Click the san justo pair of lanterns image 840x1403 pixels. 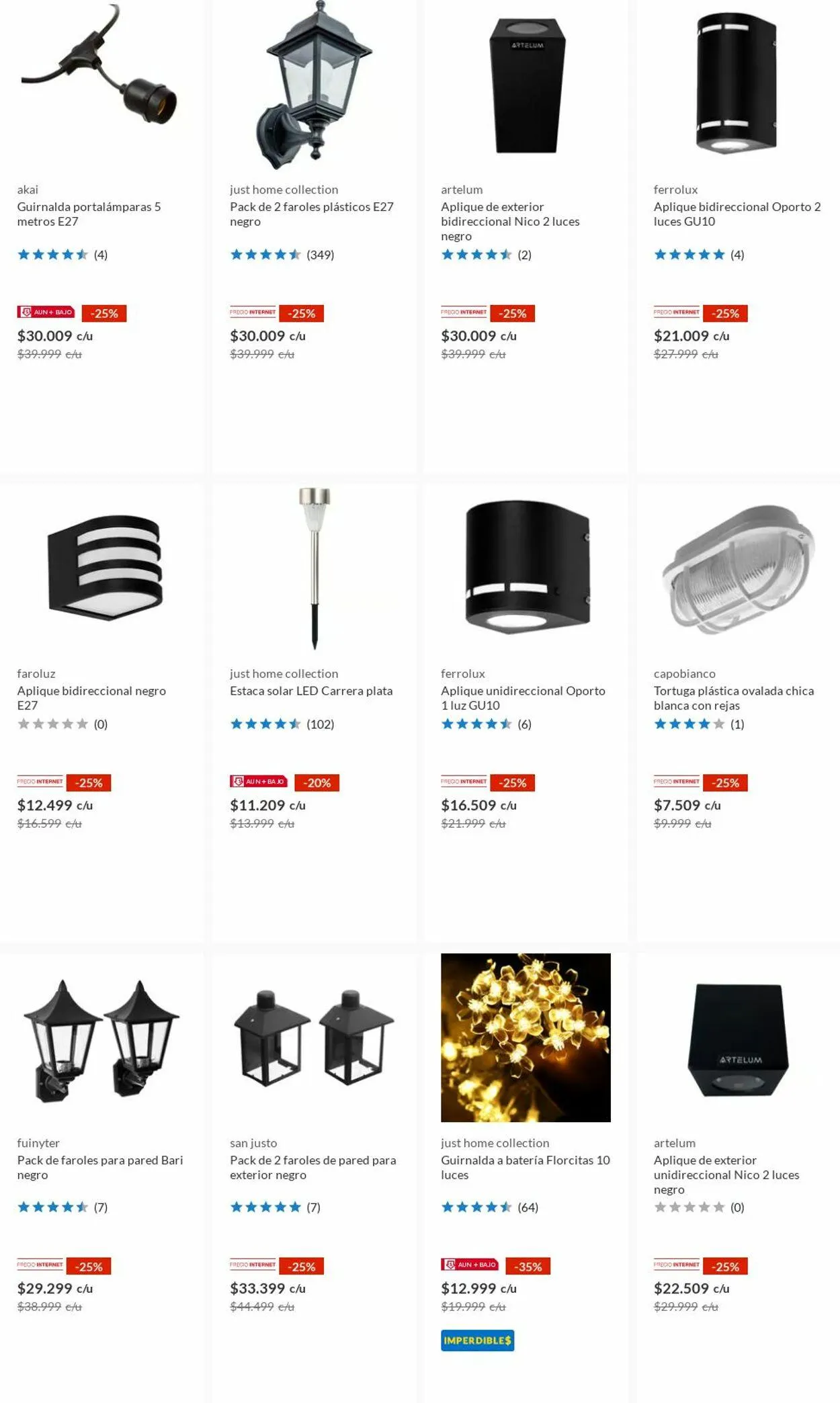tap(314, 1037)
